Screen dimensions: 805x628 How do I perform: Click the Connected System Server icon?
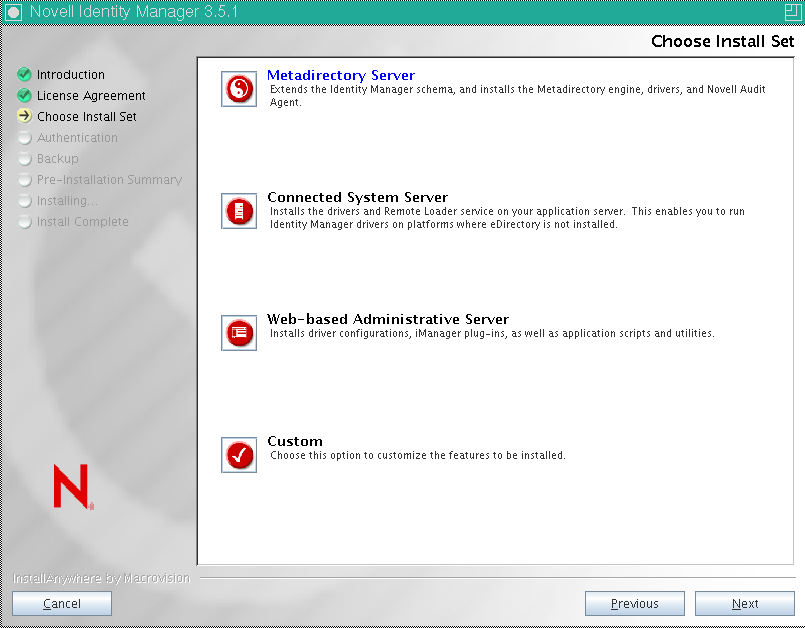pos(238,211)
